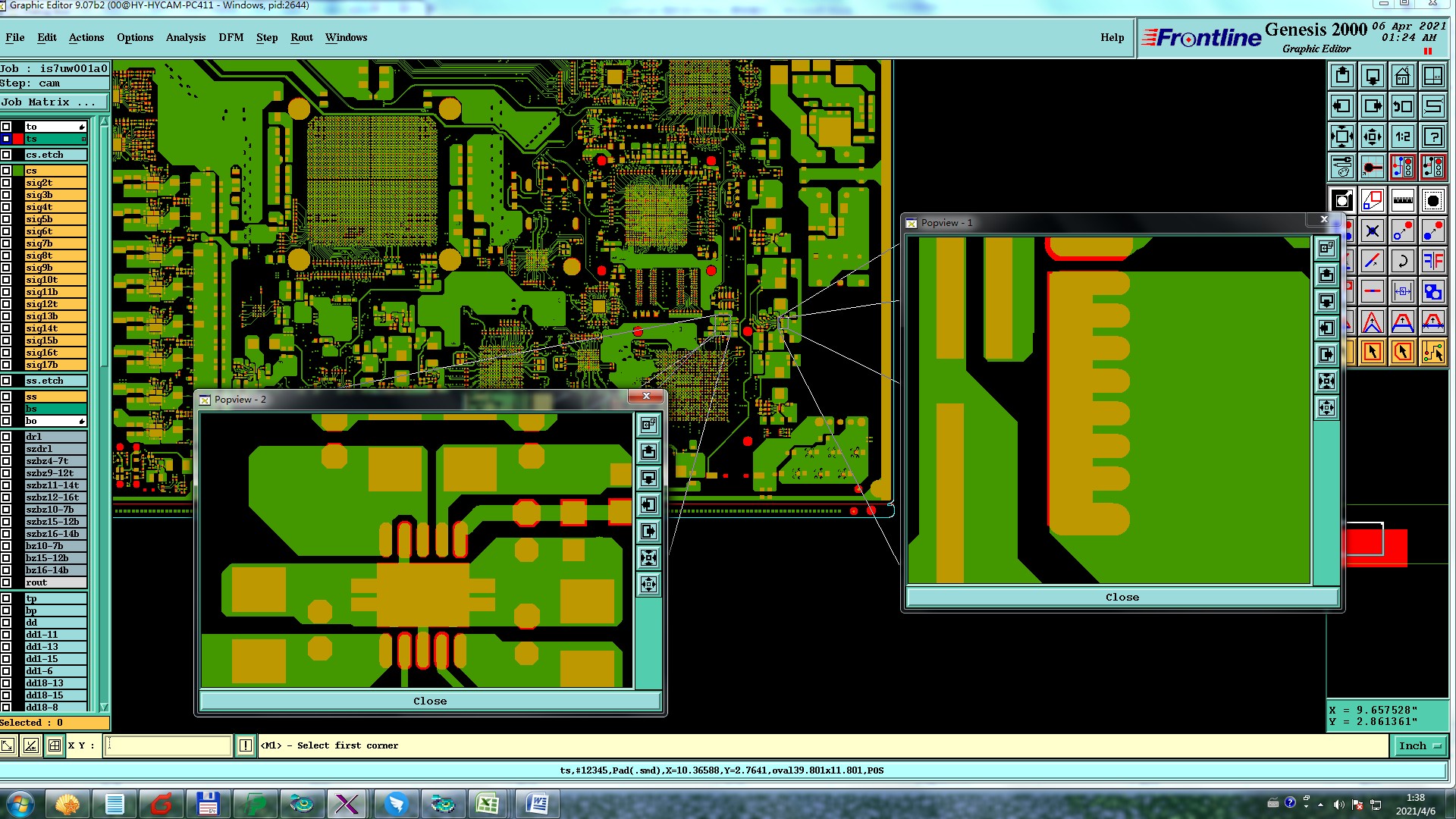Screen dimensions: 1456x819
Task: Click the red color swatch of ts layer
Action: [x=18, y=139]
